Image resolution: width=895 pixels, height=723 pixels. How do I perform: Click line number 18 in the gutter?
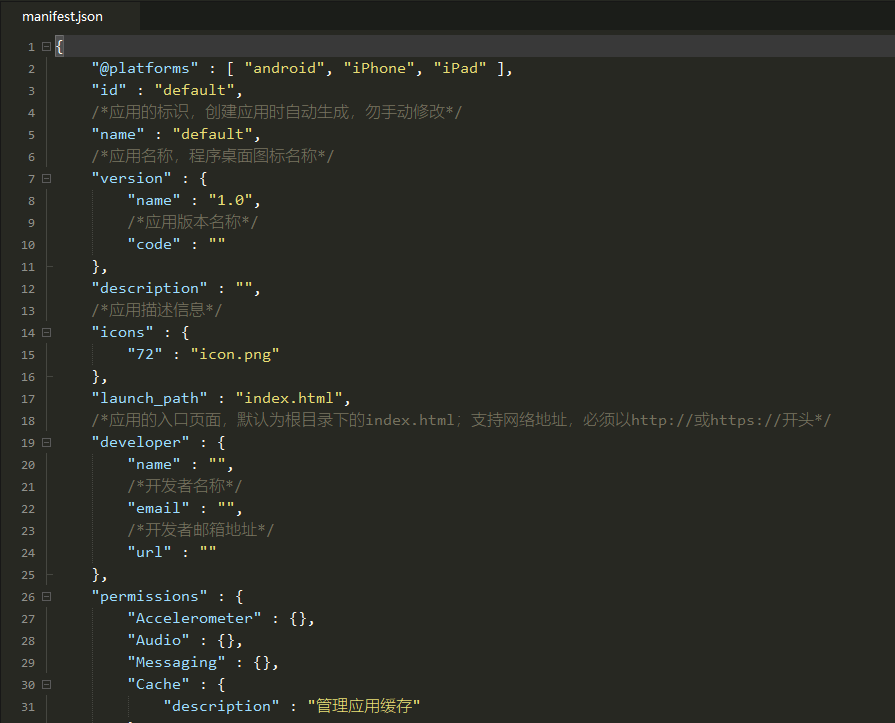tap(28, 421)
